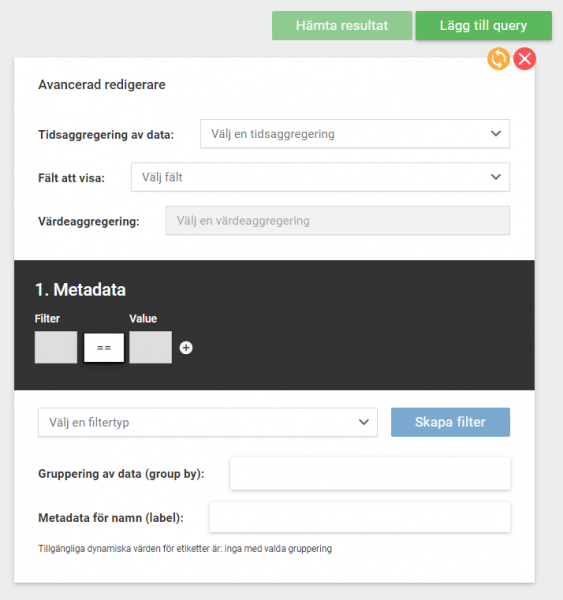Click the filtertyp dropdown chevron arrow

tap(364, 422)
